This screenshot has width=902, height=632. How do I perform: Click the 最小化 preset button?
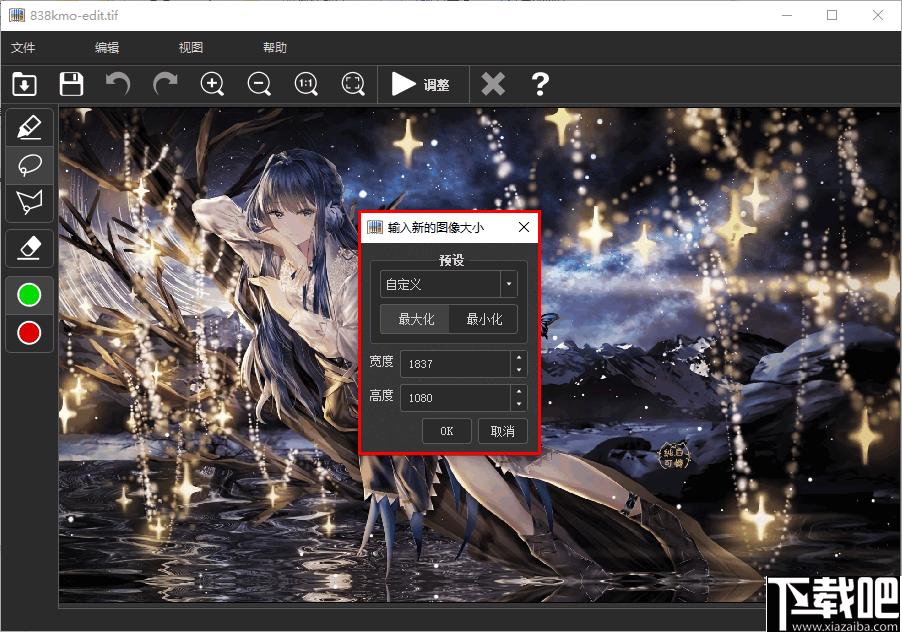click(484, 319)
